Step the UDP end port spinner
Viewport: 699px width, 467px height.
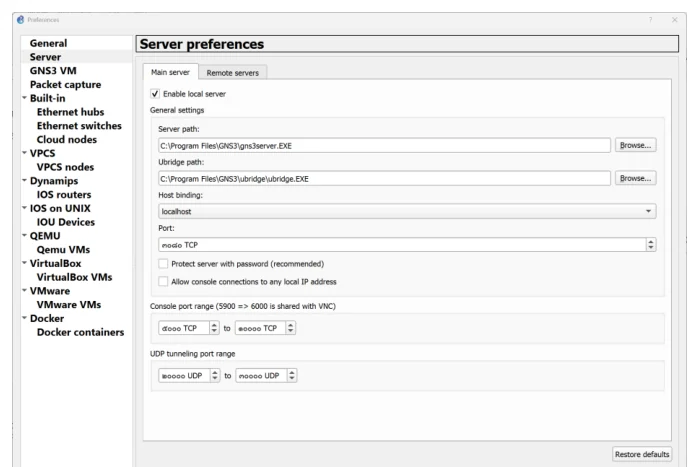(292, 376)
